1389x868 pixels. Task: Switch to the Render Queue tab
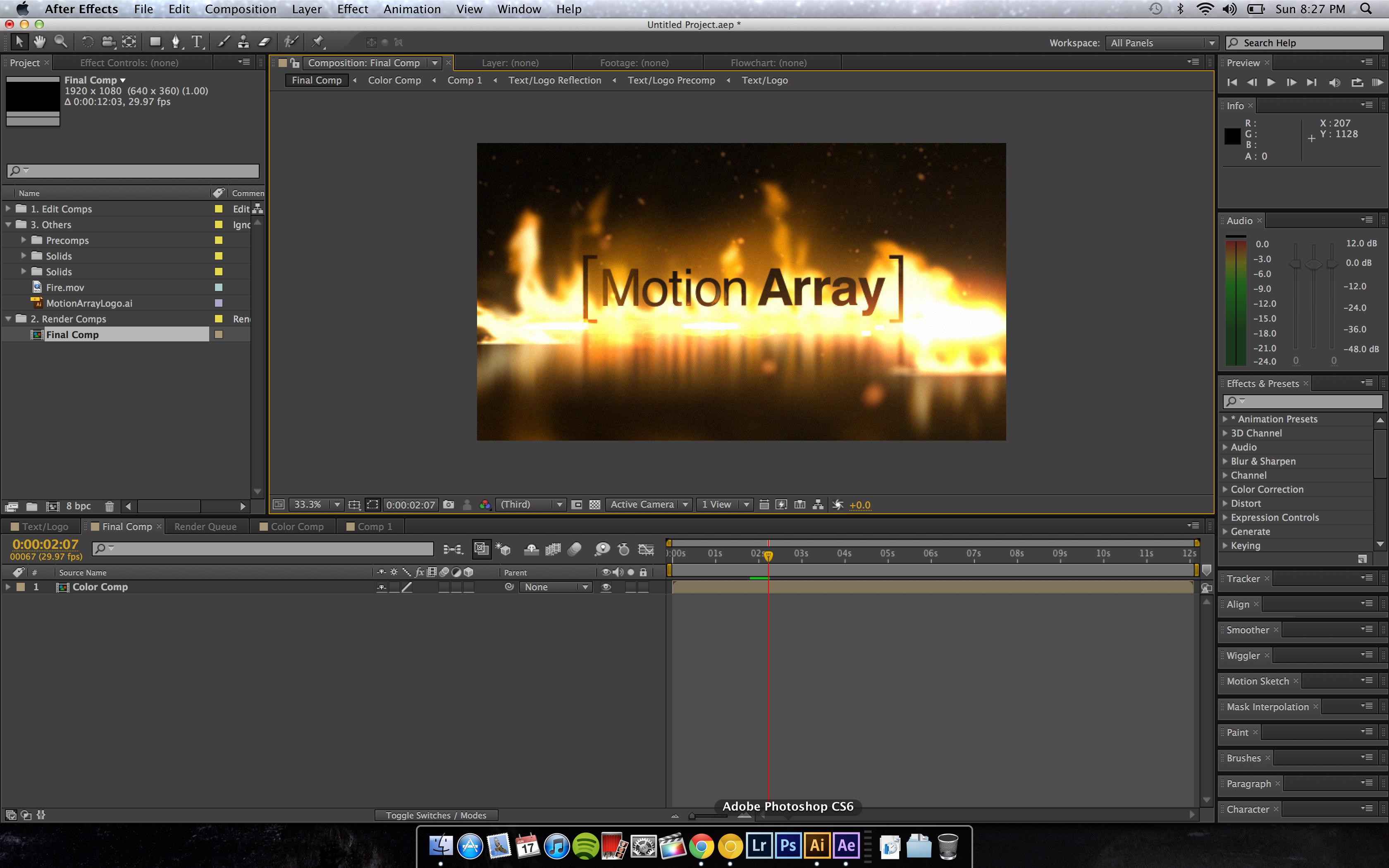click(205, 527)
